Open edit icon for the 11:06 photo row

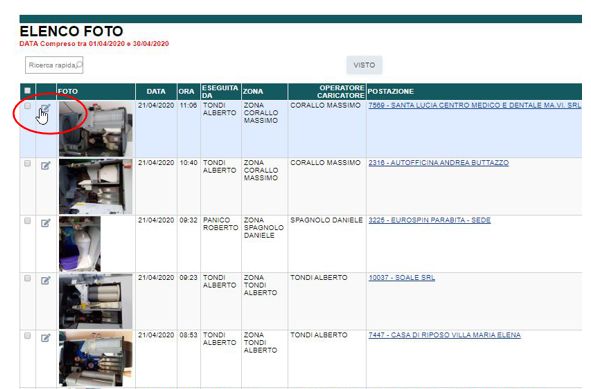click(x=45, y=109)
